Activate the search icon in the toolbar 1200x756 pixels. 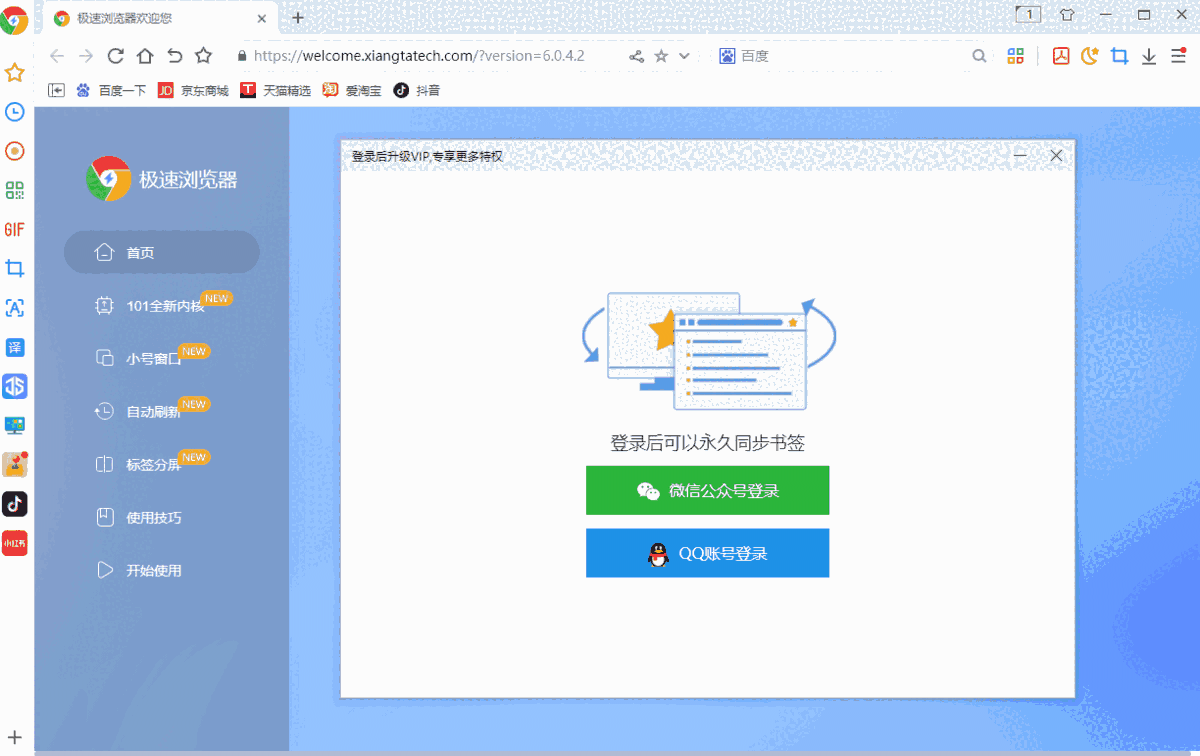(x=979, y=56)
